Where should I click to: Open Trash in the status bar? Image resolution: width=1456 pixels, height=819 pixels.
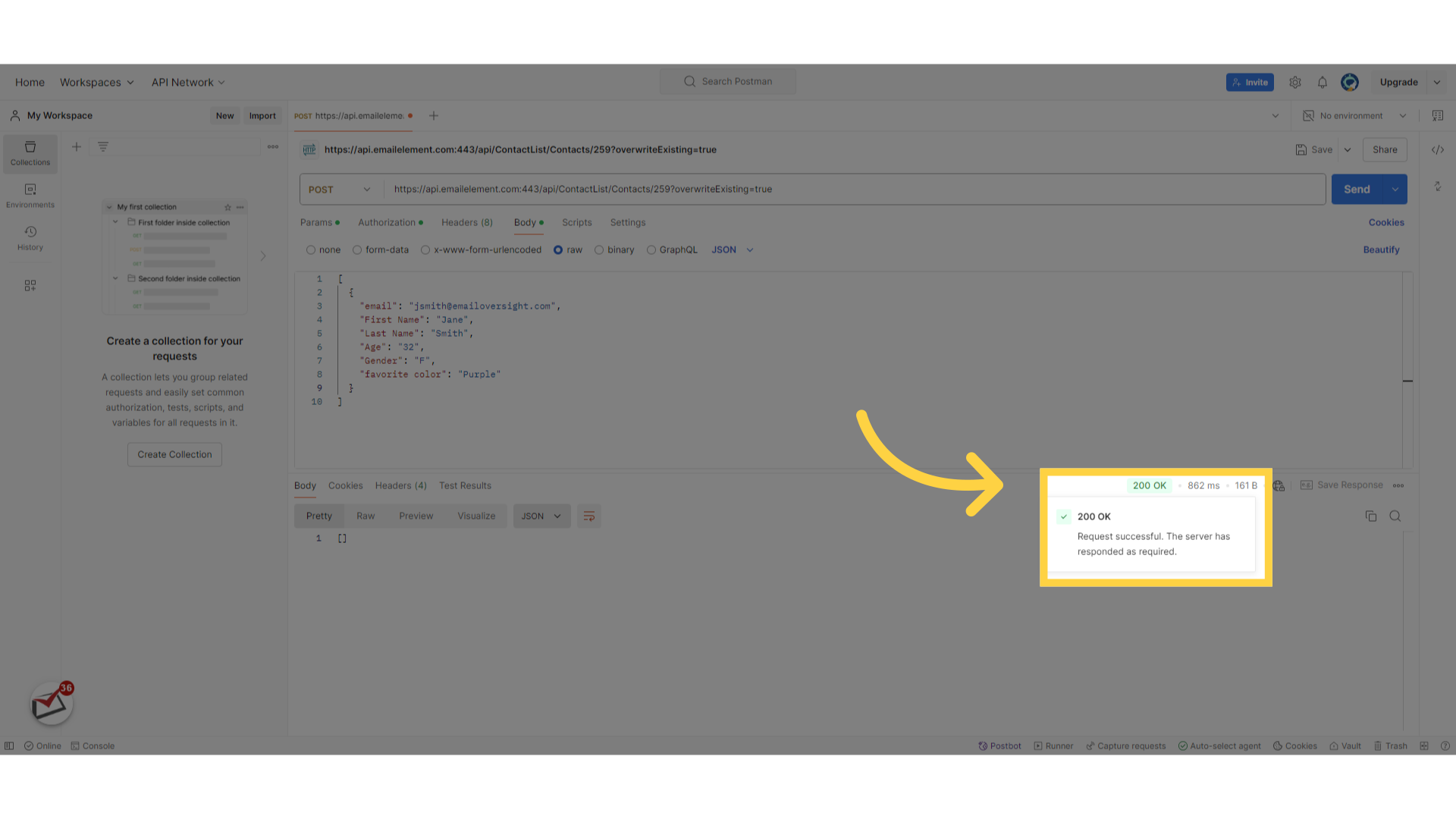coord(1390,746)
